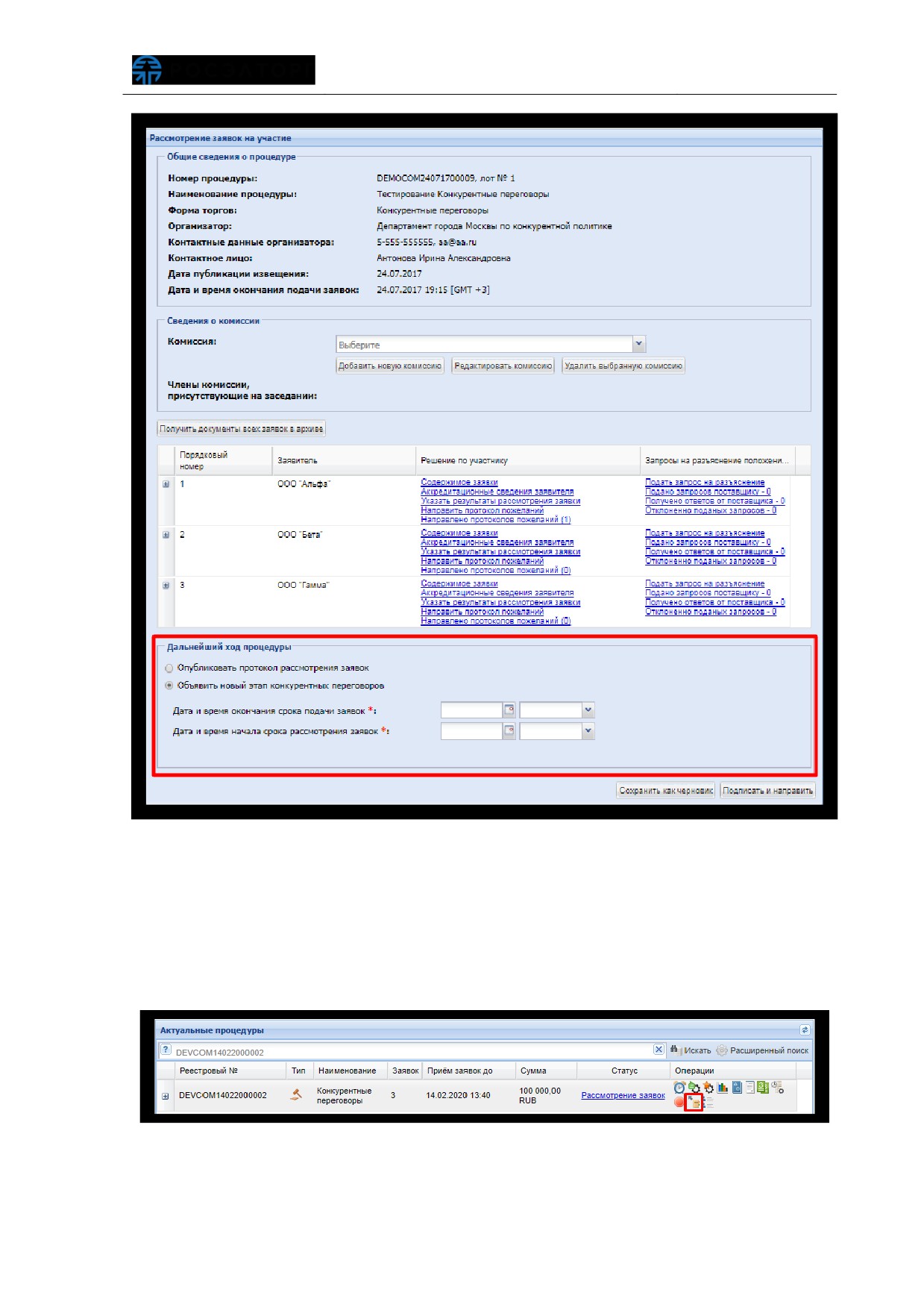This screenshot has height=1307, width=924.
Task: Click Подписать и направить button
Action: point(768,791)
